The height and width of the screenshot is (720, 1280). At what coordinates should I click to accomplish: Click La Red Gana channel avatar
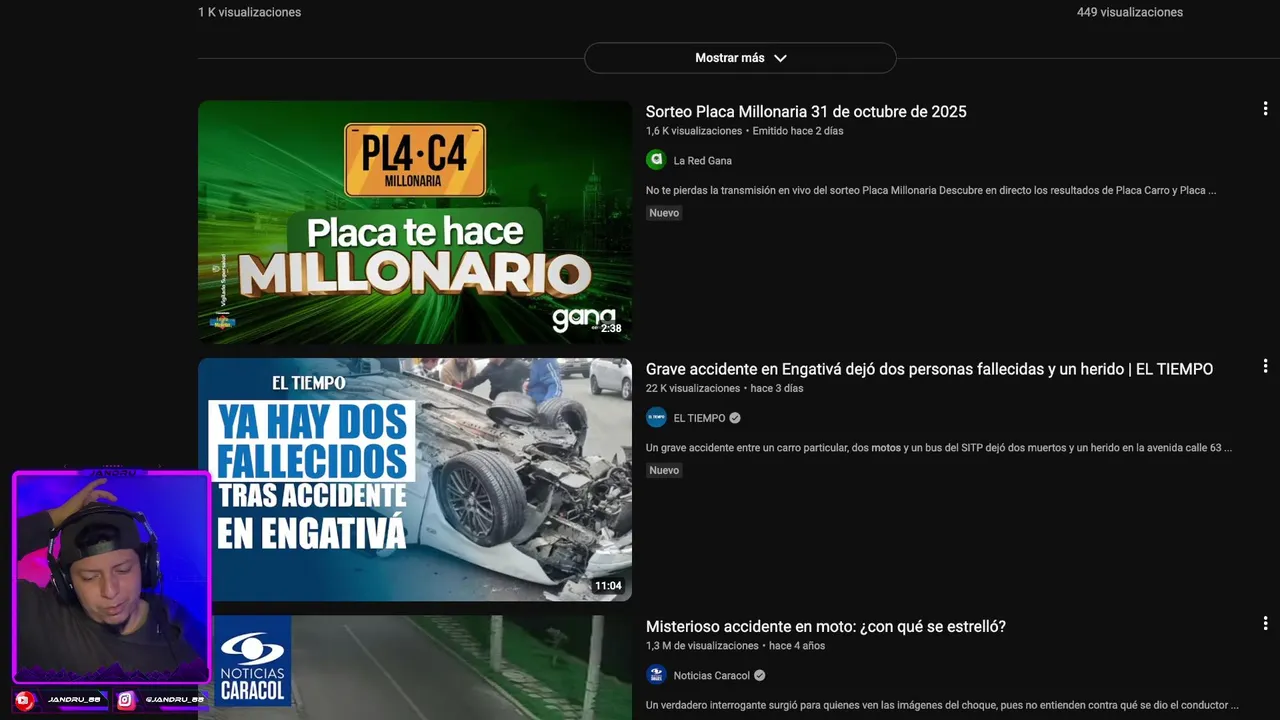coord(656,160)
